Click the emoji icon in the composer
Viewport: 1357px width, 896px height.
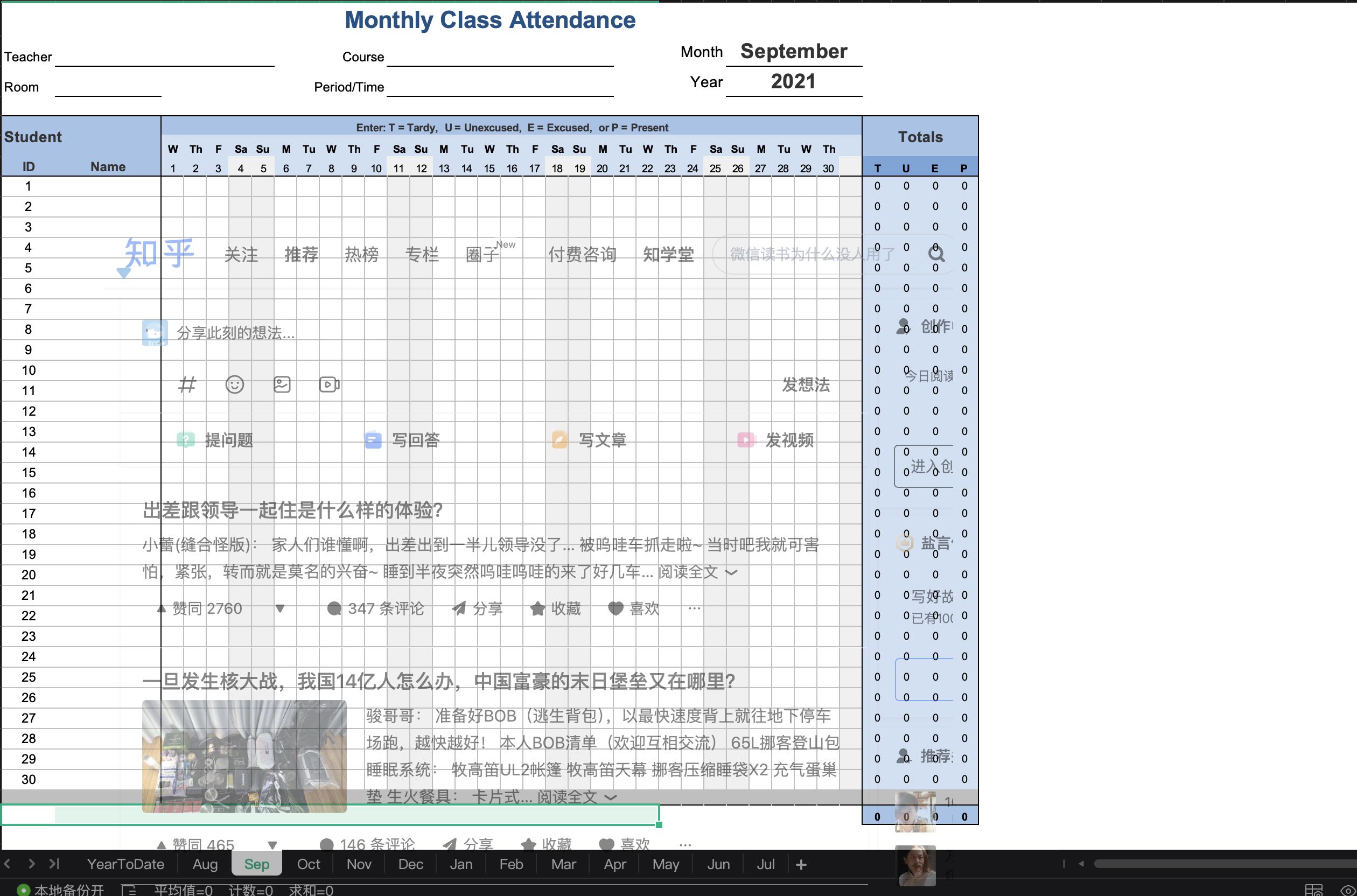coord(234,384)
